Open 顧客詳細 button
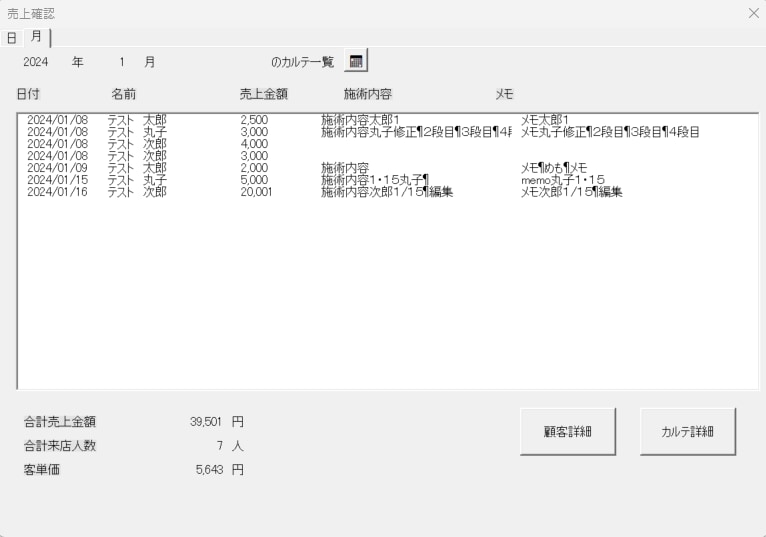 click(568, 431)
